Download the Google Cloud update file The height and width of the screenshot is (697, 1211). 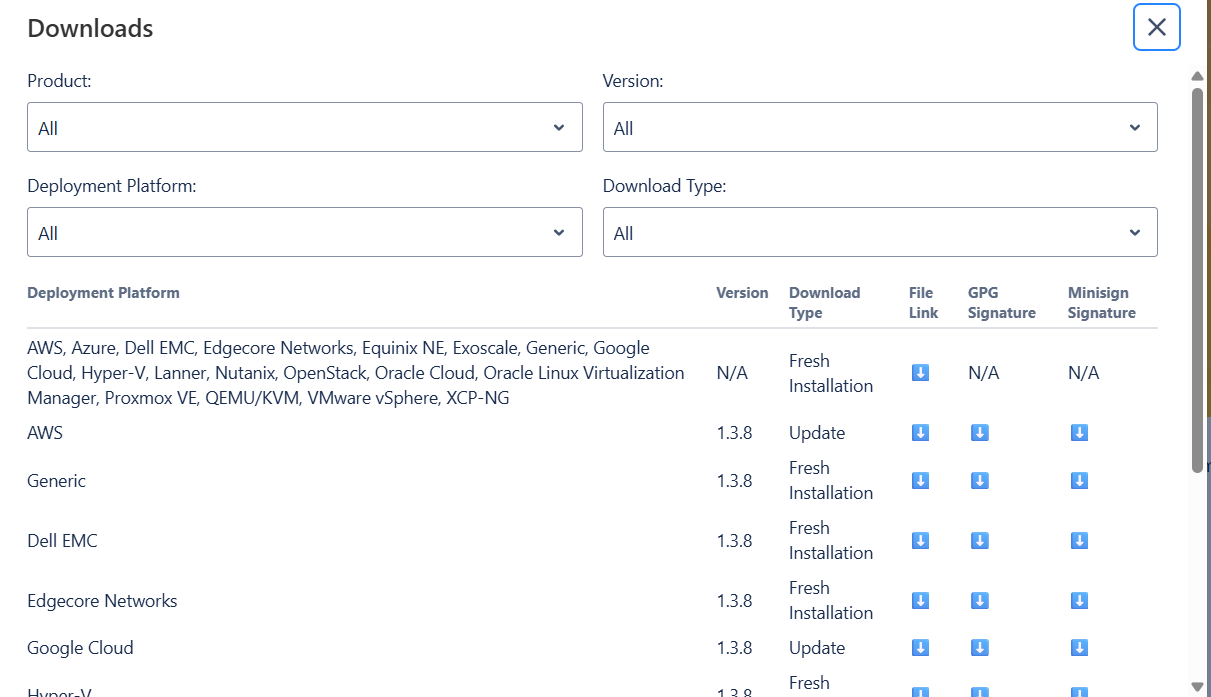pos(919,647)
